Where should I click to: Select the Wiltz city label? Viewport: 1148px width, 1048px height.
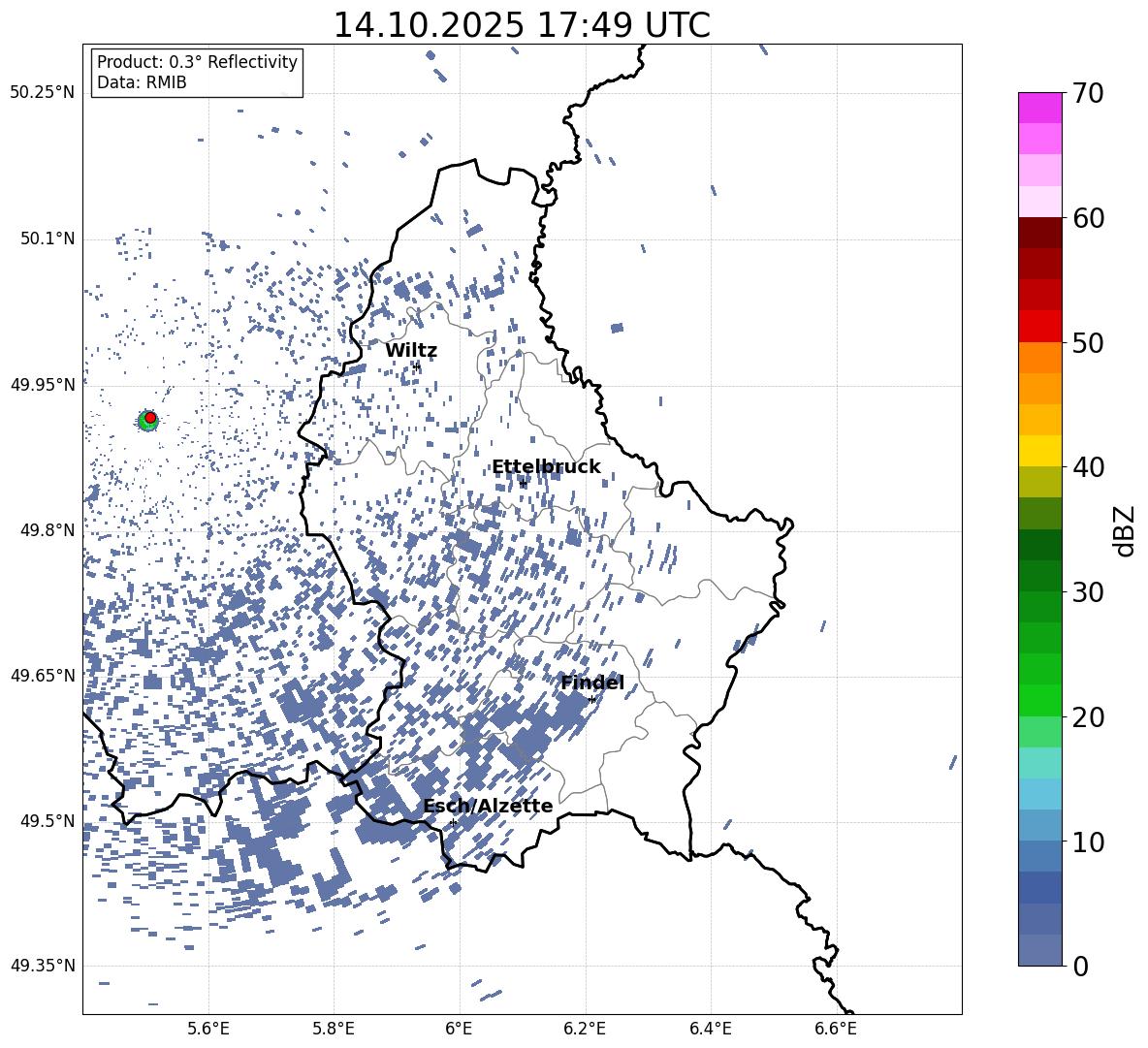click(411, 351)
